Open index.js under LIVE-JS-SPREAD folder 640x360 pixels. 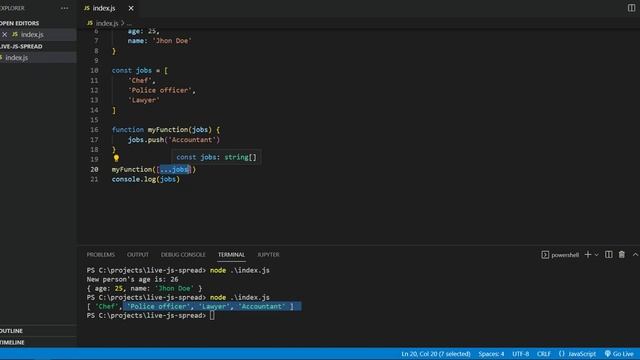pyautogui.click(x=17, y=58)
